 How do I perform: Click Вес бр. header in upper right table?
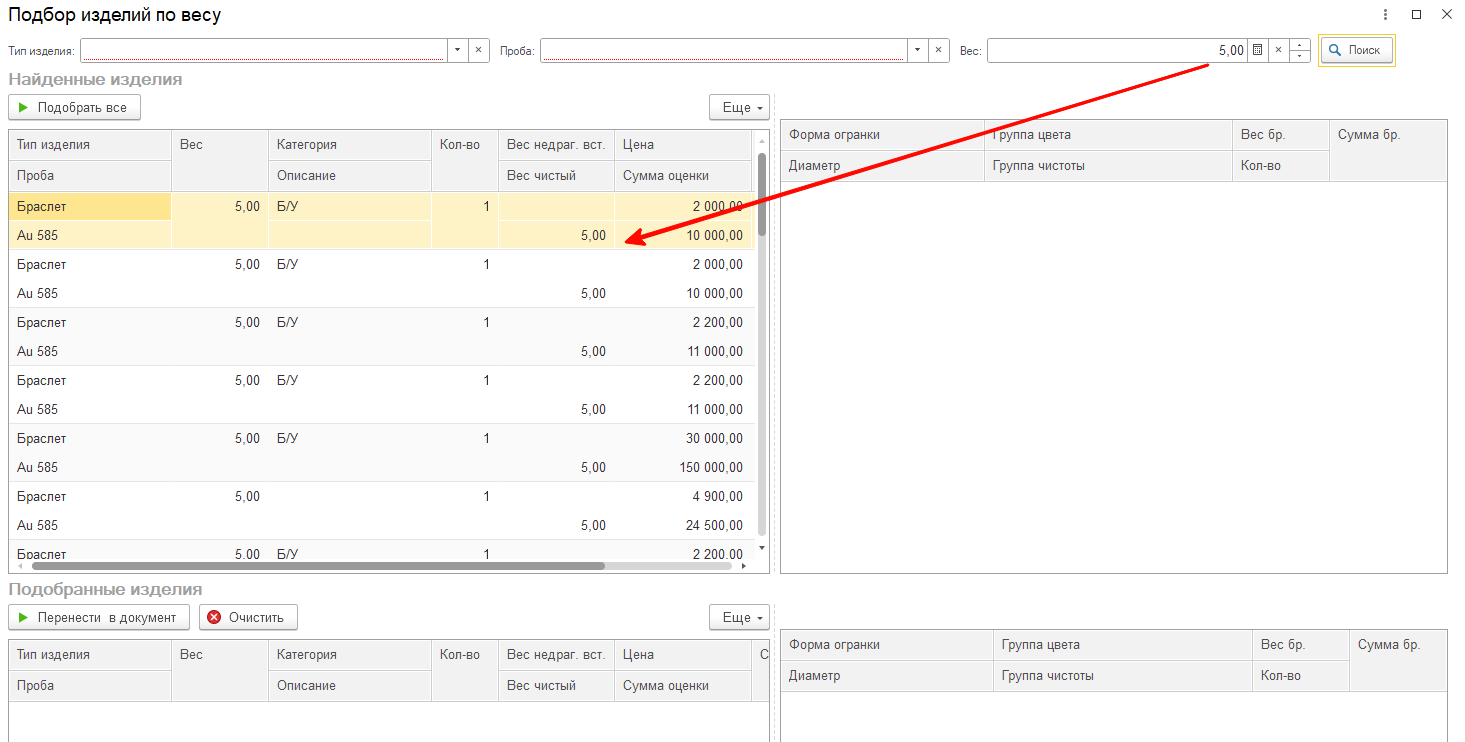pos(1281,135)
